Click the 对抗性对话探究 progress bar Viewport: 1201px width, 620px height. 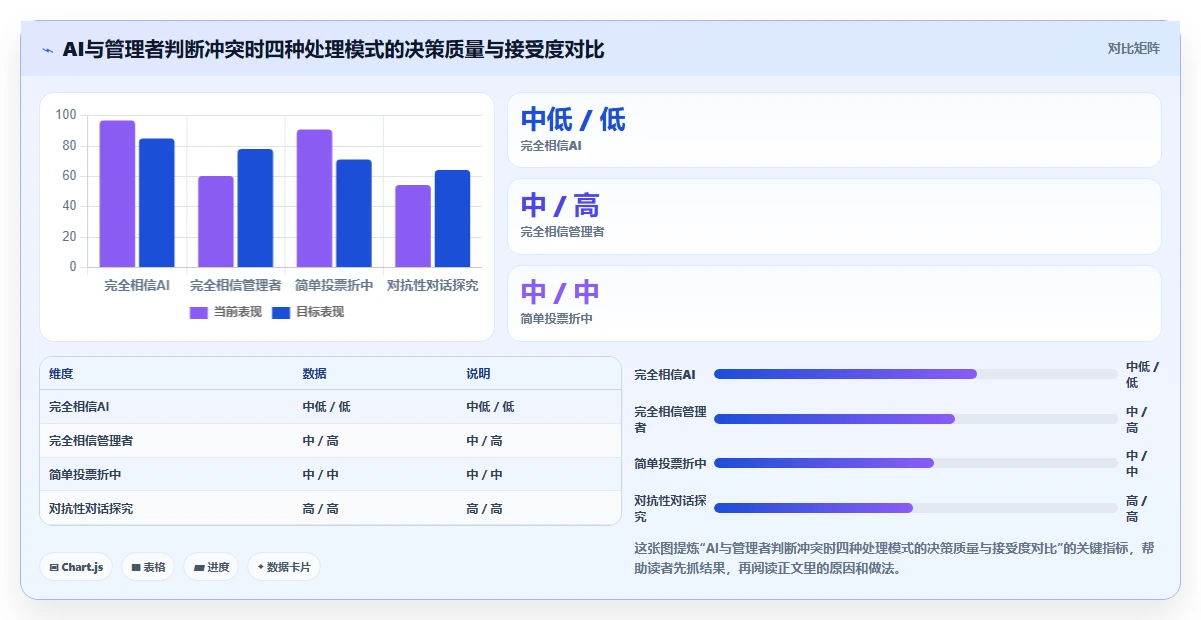tap(915, 508)
